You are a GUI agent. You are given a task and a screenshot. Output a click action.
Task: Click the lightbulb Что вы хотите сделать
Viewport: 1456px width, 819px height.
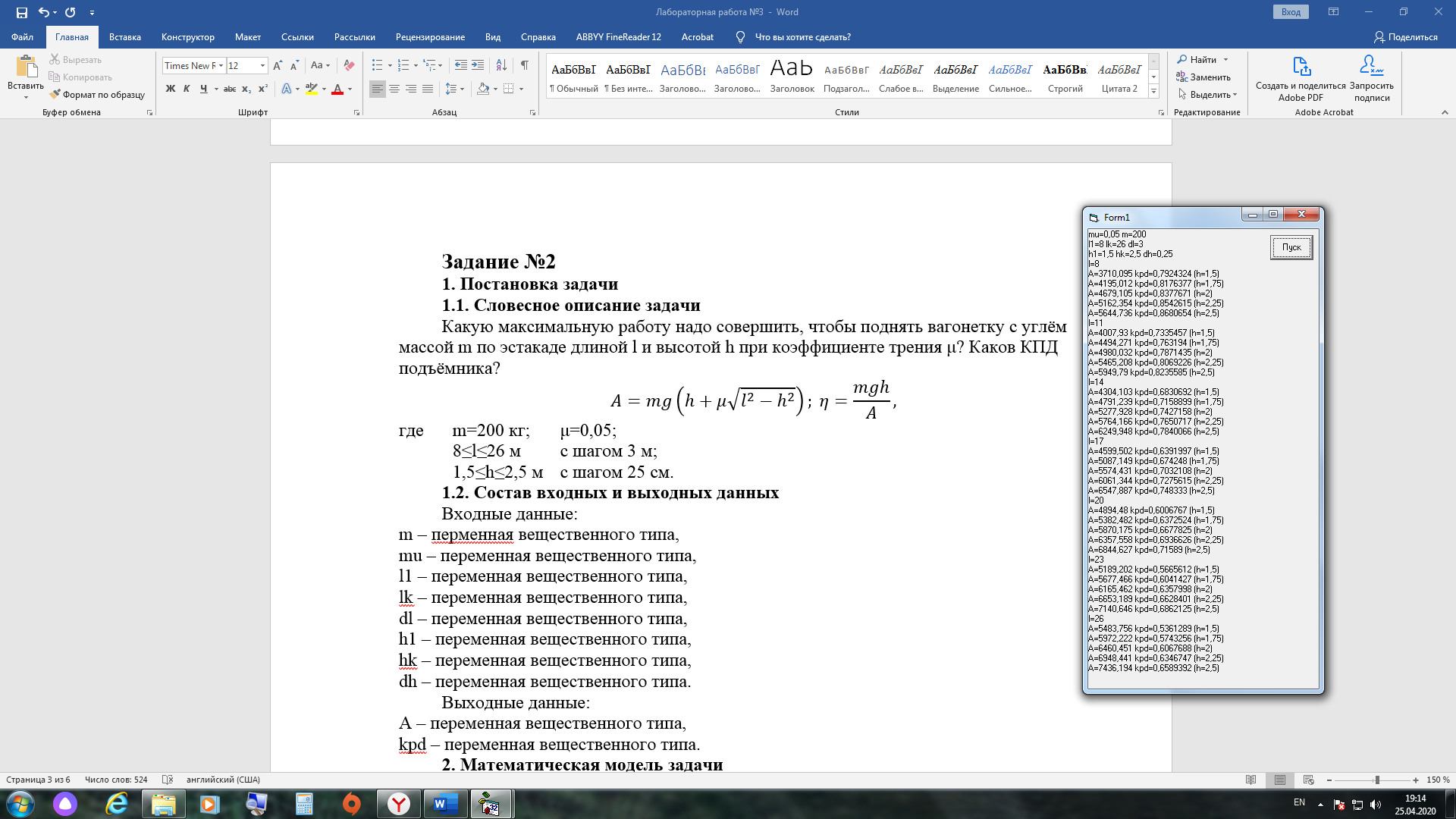pos(794,36)
